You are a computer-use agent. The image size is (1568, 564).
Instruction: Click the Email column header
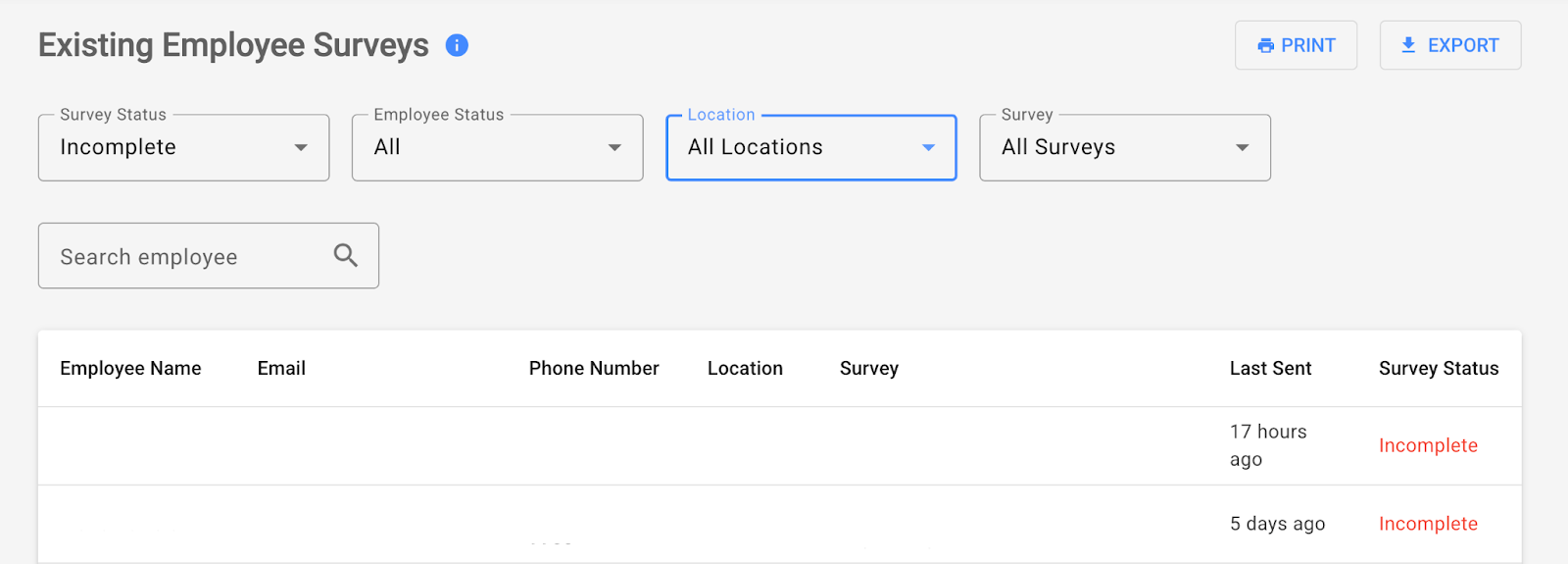click(x=281, y=369)
